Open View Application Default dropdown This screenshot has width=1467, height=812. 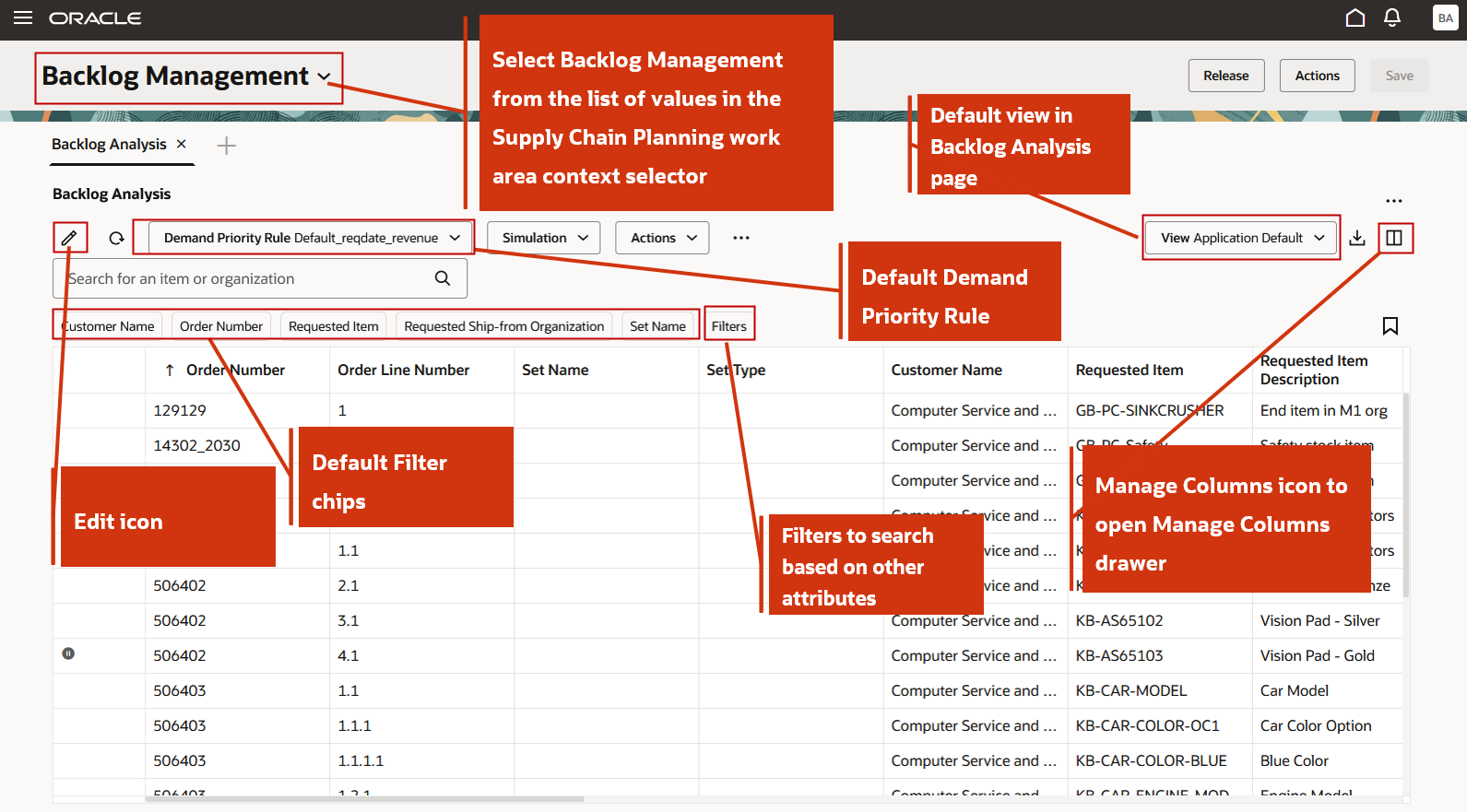[x=1241, y=238]
